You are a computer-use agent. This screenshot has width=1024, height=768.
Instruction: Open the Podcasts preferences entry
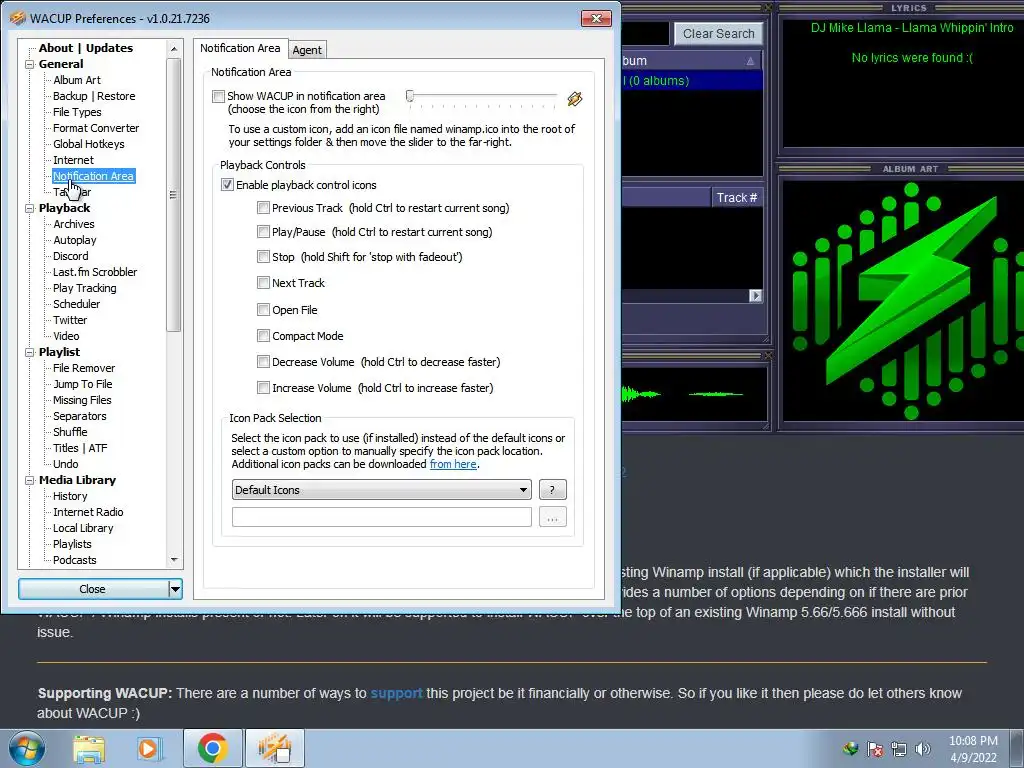coord(74,560)
